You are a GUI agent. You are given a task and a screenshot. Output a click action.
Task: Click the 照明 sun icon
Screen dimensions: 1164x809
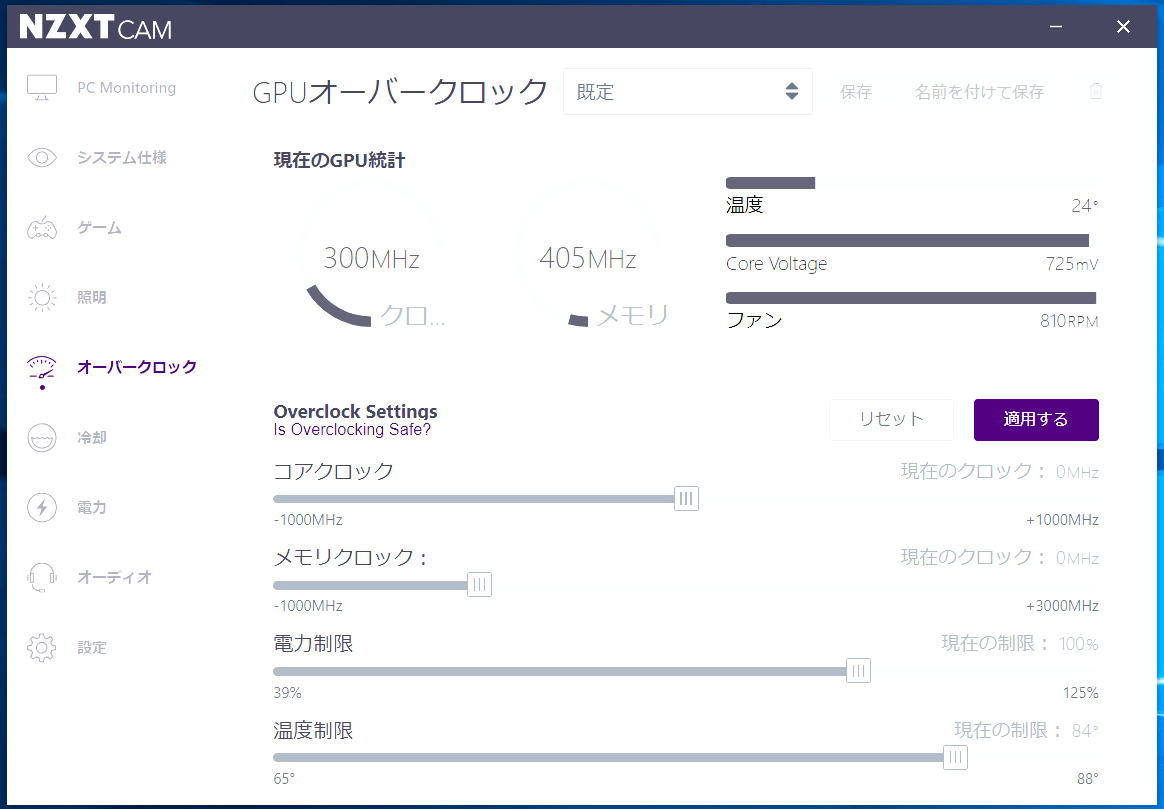(42, 298)
